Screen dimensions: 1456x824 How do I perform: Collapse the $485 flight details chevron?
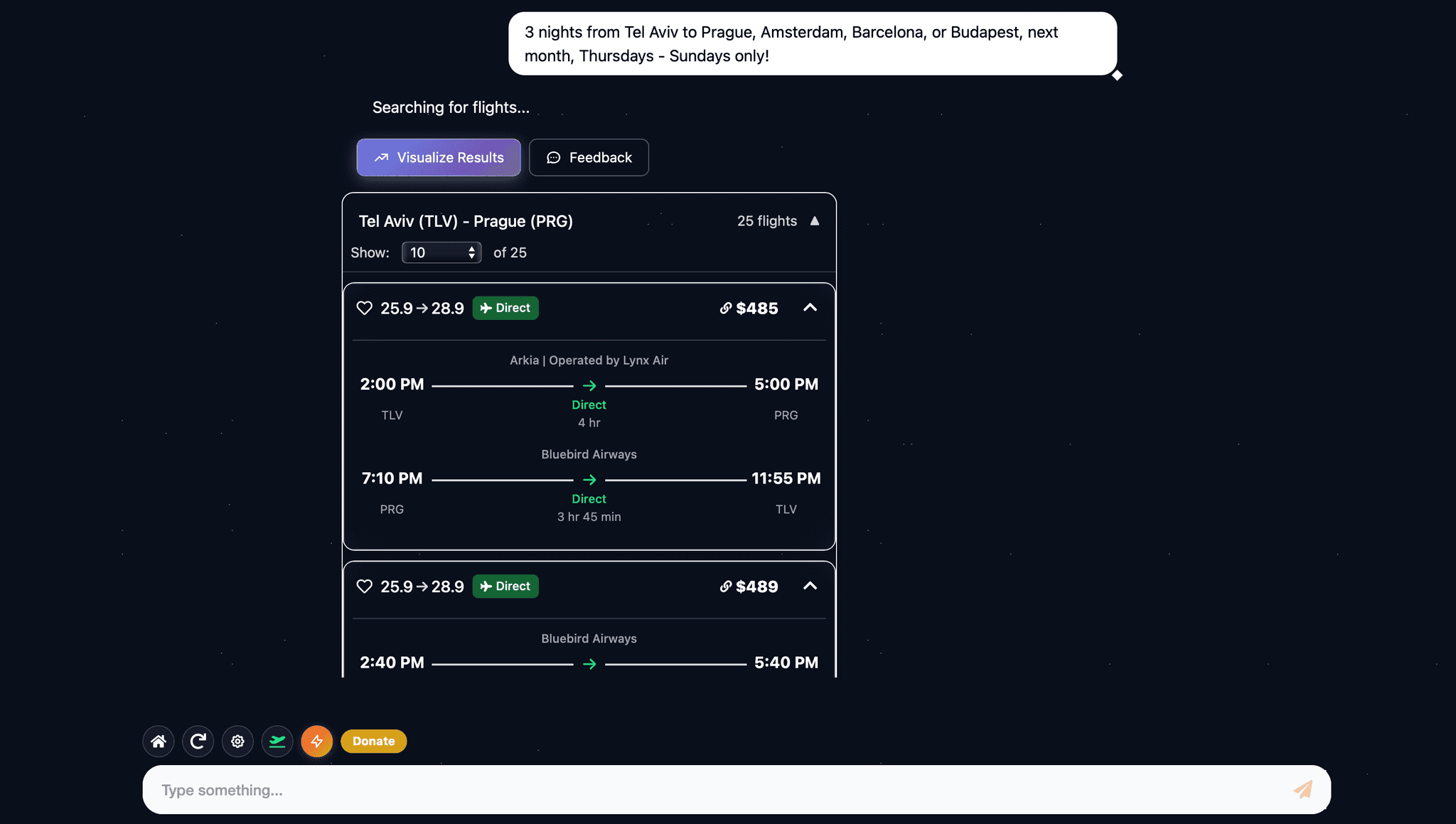(x=810, y=308)
